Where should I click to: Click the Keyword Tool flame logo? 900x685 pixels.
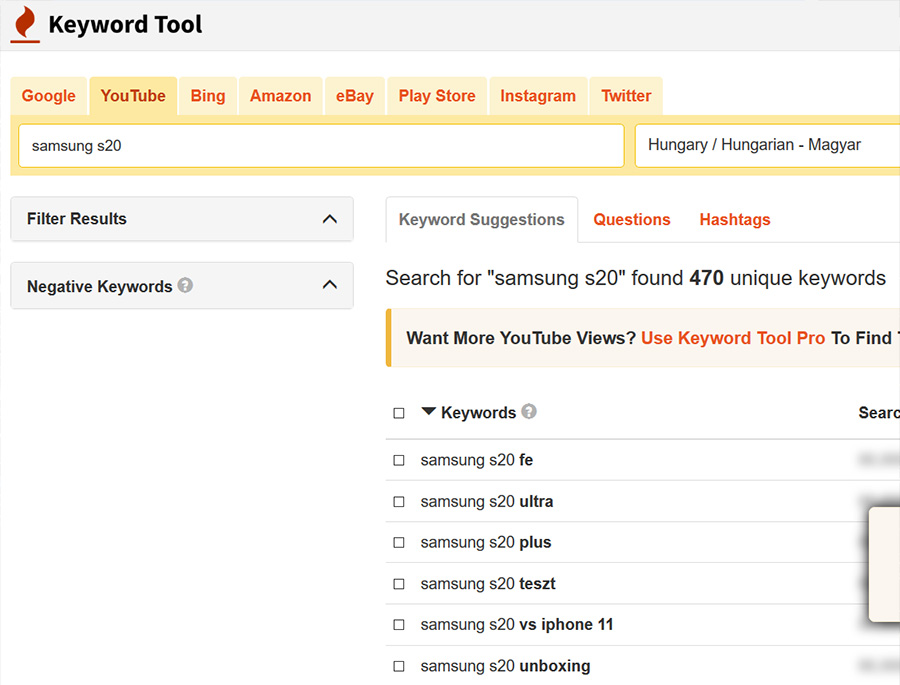25,24
